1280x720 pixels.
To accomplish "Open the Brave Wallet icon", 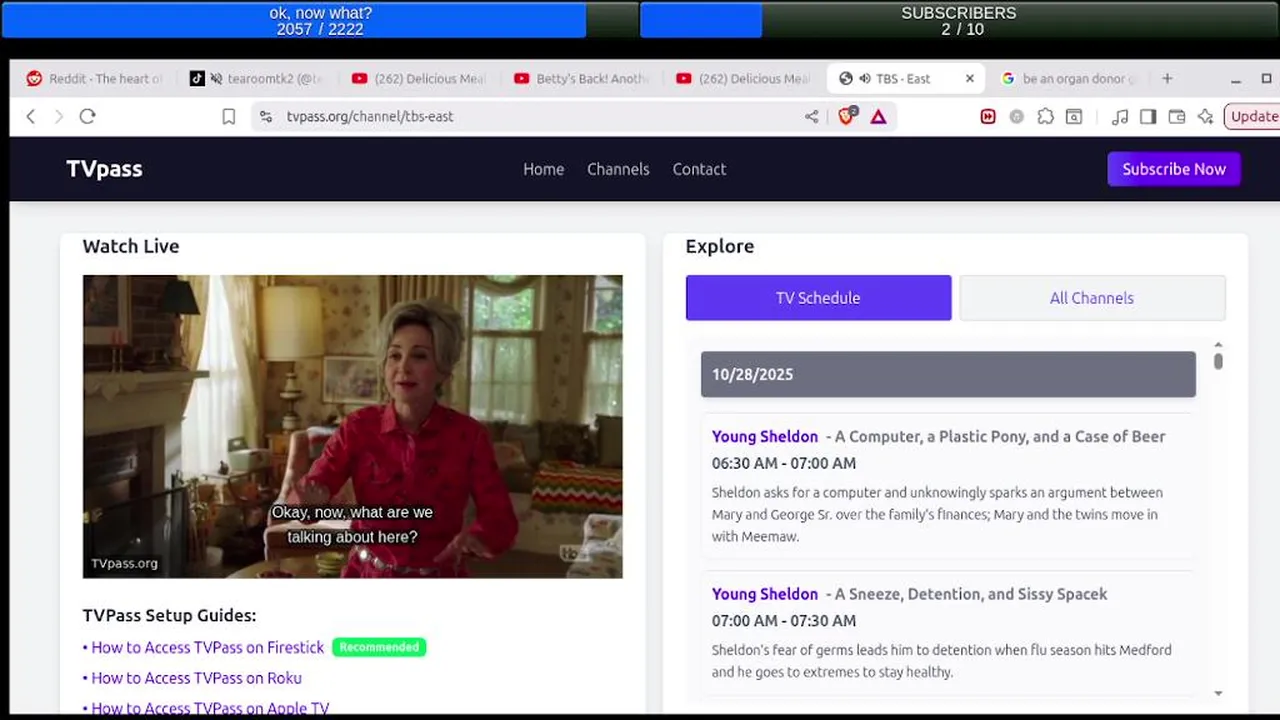I will (1177, 117).
